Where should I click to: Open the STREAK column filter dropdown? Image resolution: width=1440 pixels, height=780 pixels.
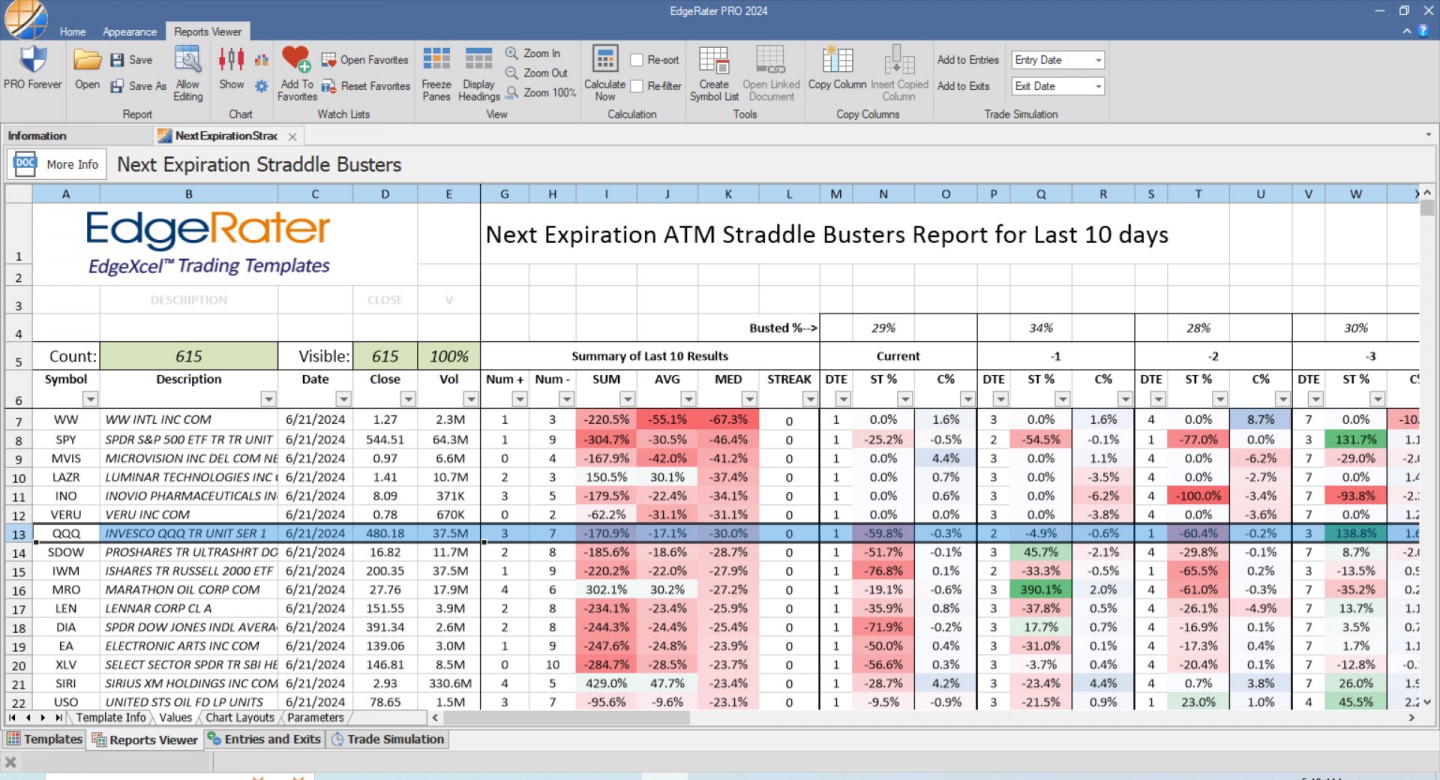(x=809, y=399)
